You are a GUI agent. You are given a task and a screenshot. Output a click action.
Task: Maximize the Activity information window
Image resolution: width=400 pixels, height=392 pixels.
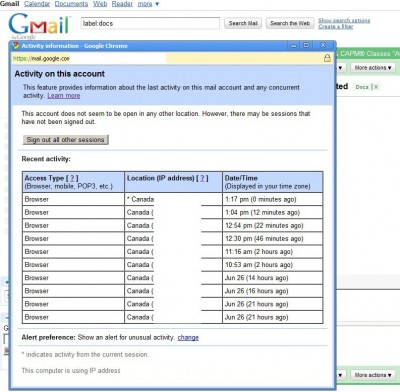306,45
